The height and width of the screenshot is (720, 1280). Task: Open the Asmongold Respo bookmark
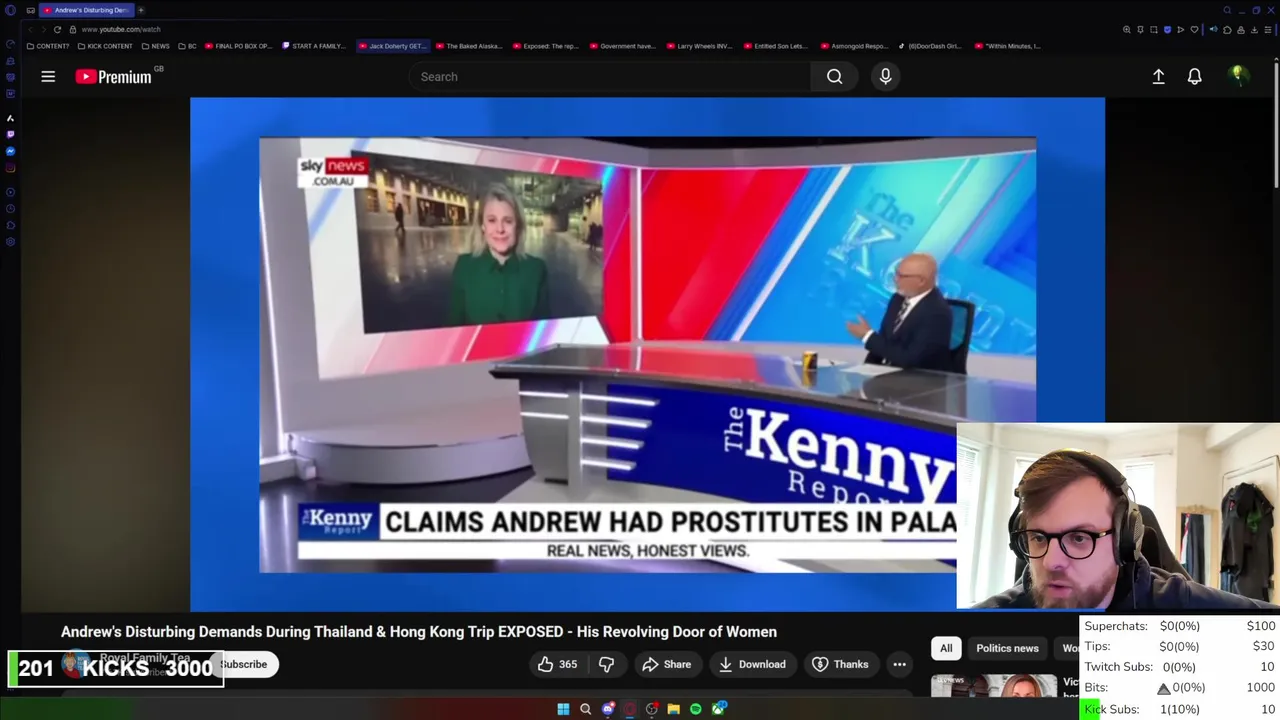pos(853,46)
